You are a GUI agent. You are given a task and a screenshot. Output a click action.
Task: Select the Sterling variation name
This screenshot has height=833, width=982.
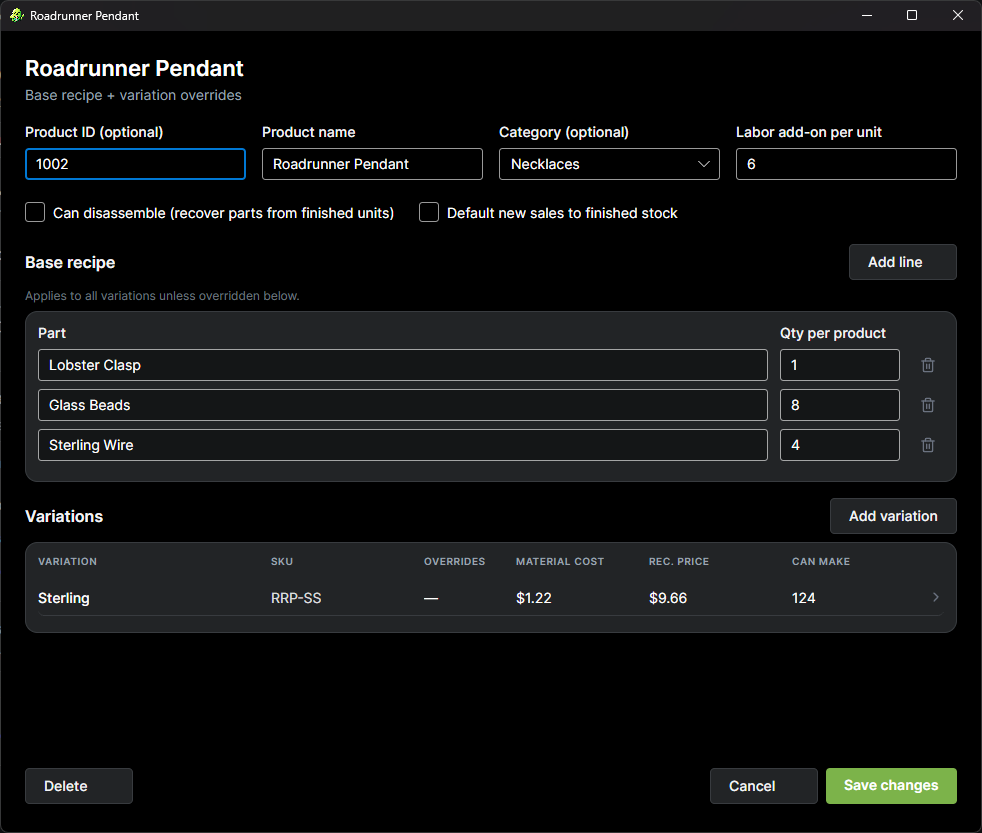64,598
